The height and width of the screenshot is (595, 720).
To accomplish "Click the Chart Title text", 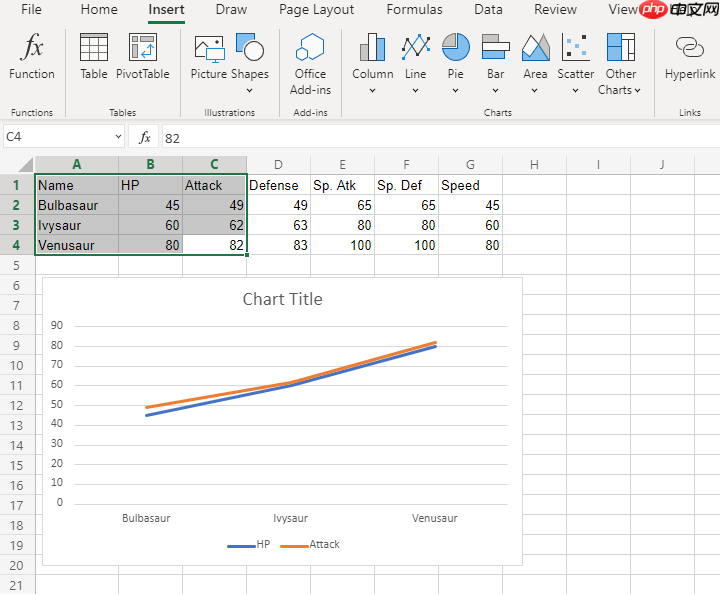I will point(282,299).
